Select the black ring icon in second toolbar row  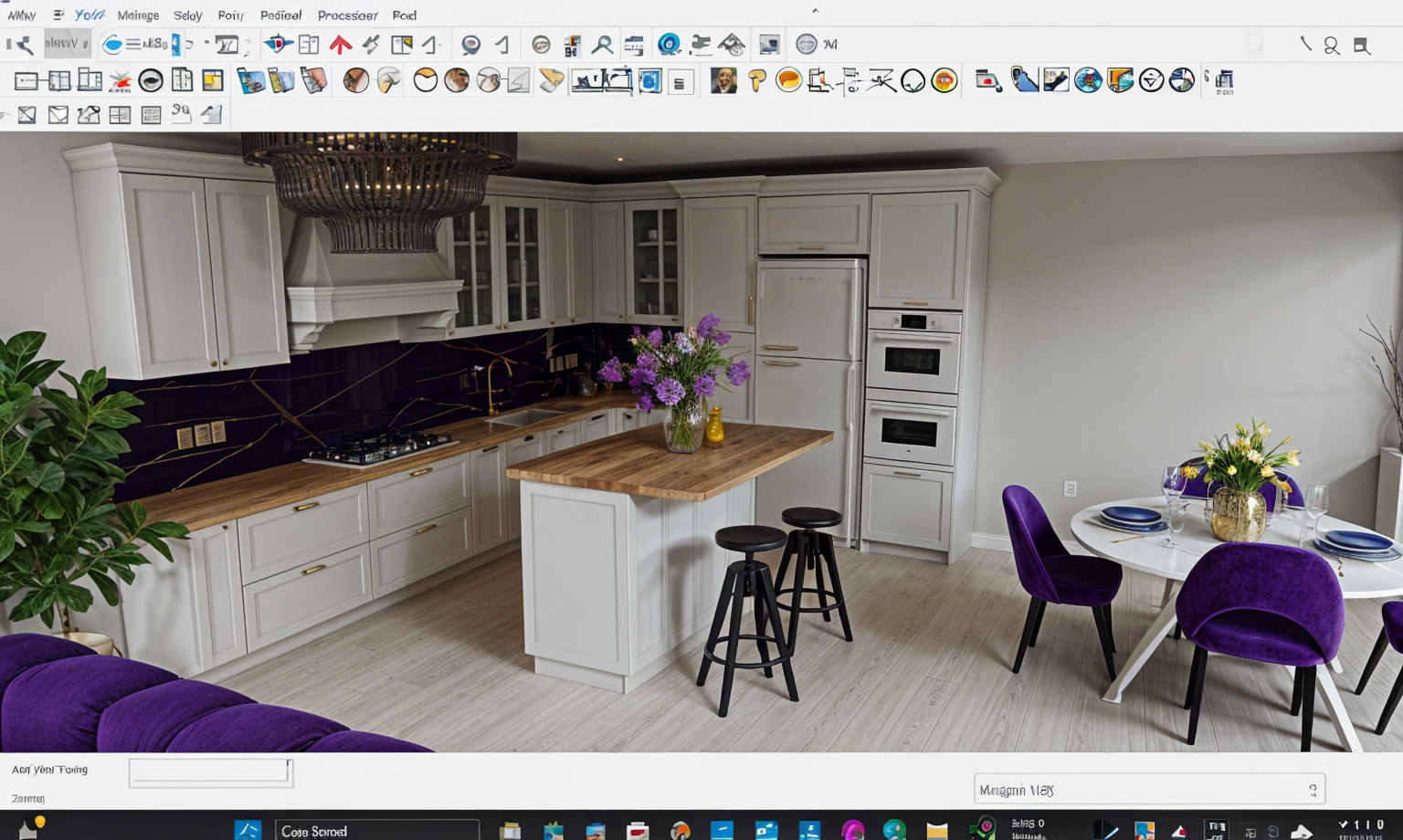point(151,81)
